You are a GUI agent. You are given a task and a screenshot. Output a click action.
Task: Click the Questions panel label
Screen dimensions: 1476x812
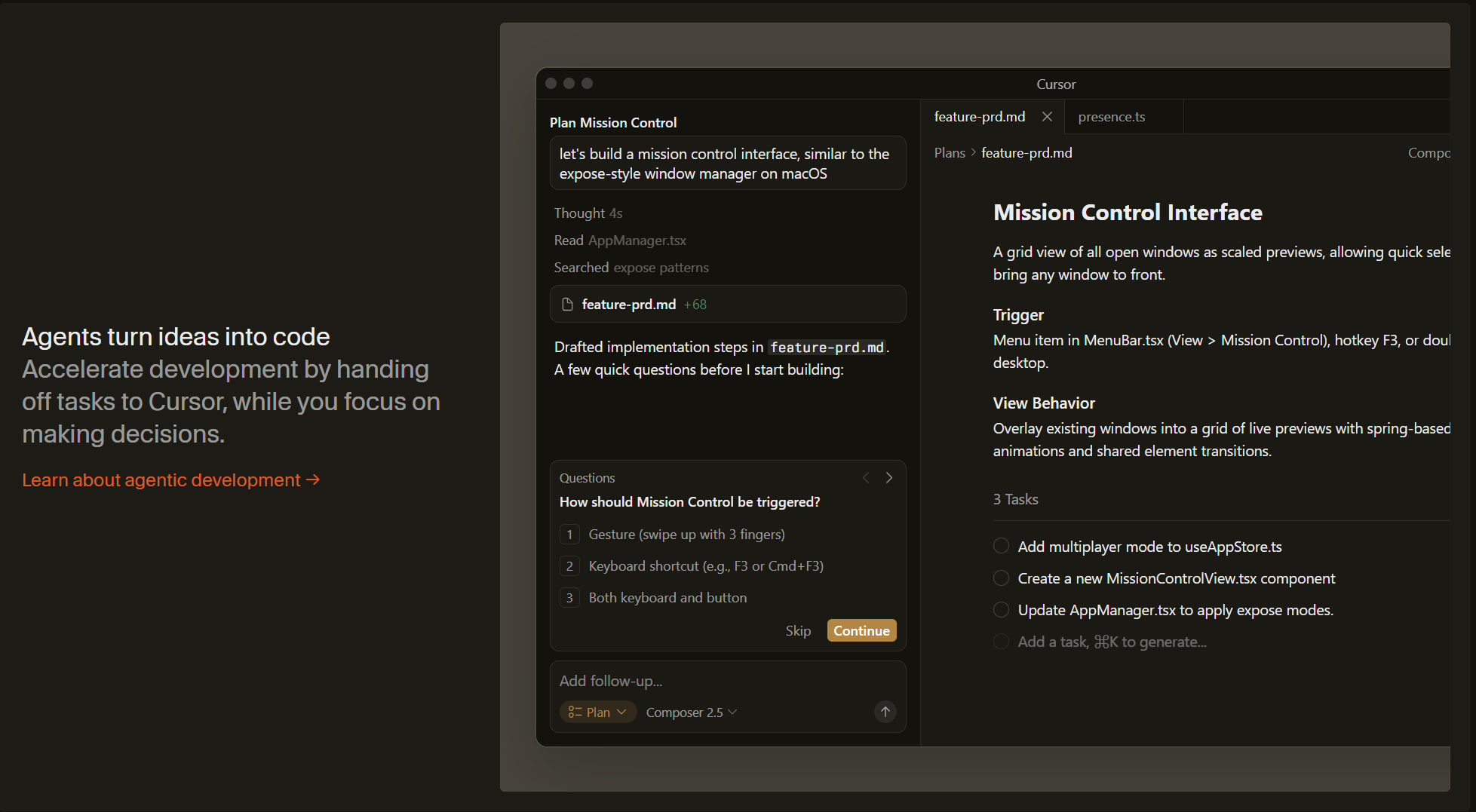tap(587, 478)
